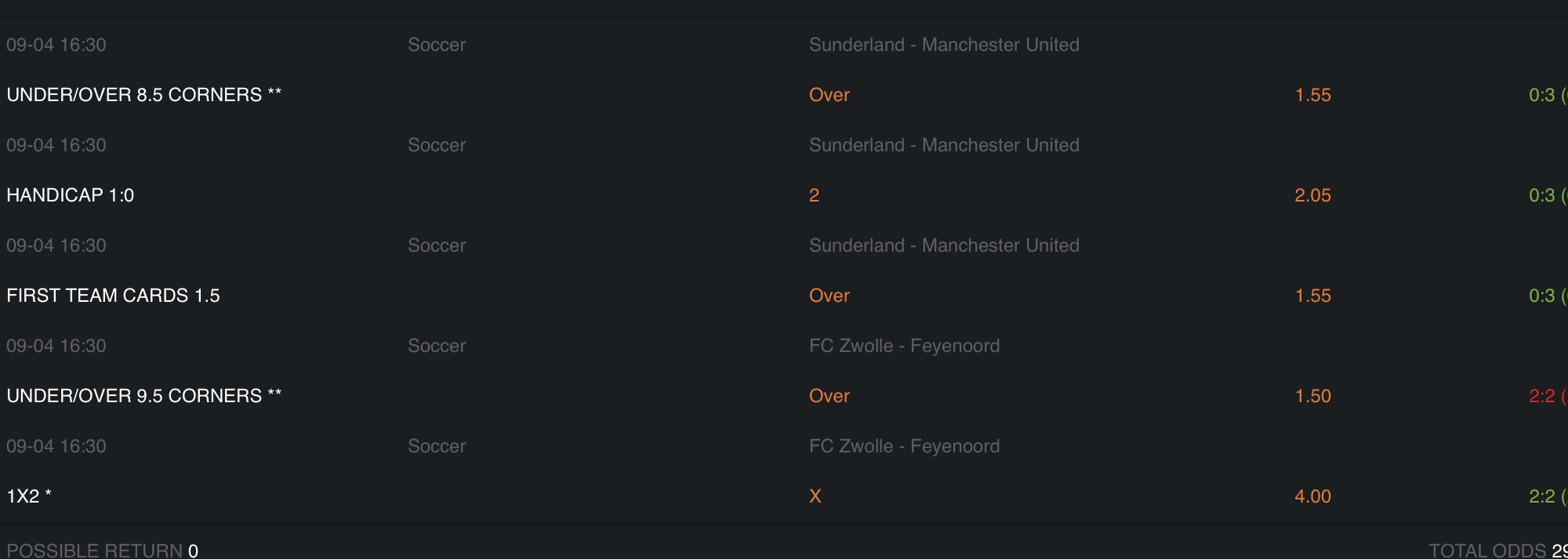
Task: Click the Soccer label in the handicap row
Action: (437, 145)
